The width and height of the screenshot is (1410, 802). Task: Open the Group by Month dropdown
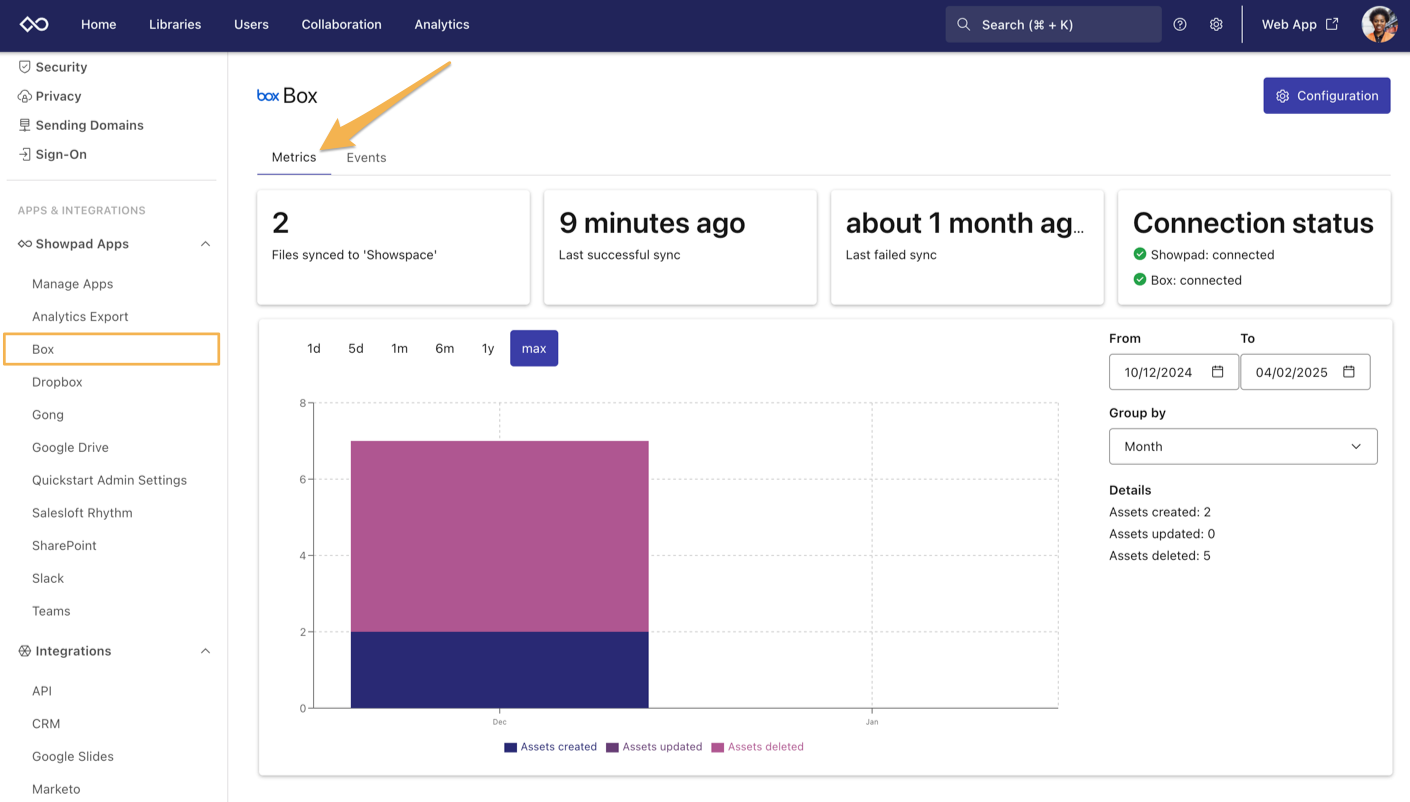click(1243, 446)
